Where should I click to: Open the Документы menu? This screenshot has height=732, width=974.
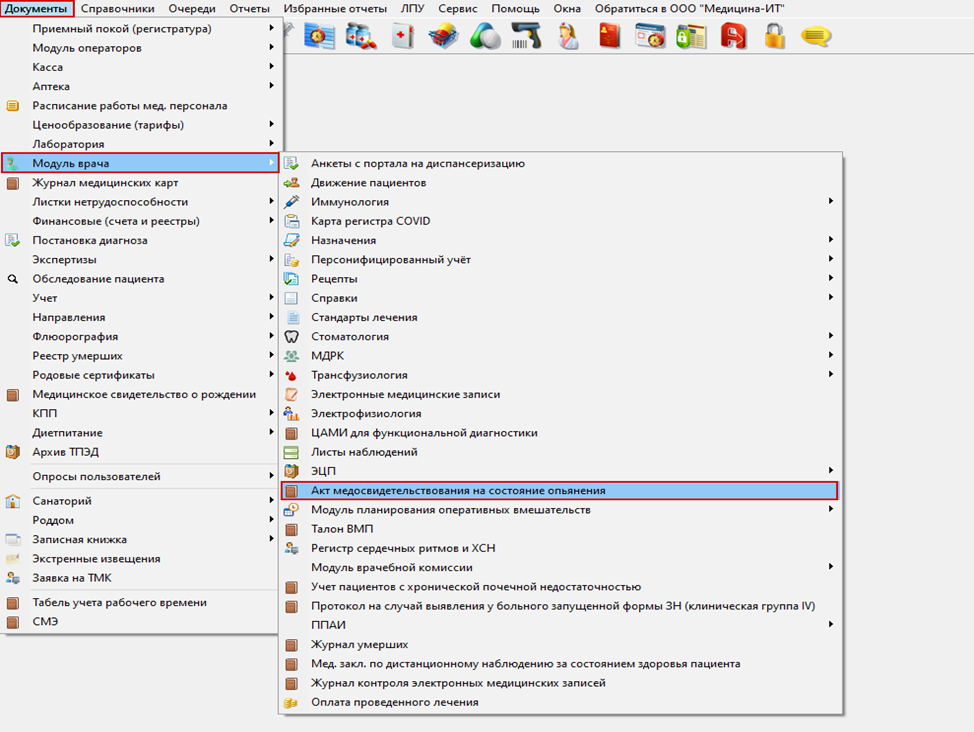[x=37, y=9]
